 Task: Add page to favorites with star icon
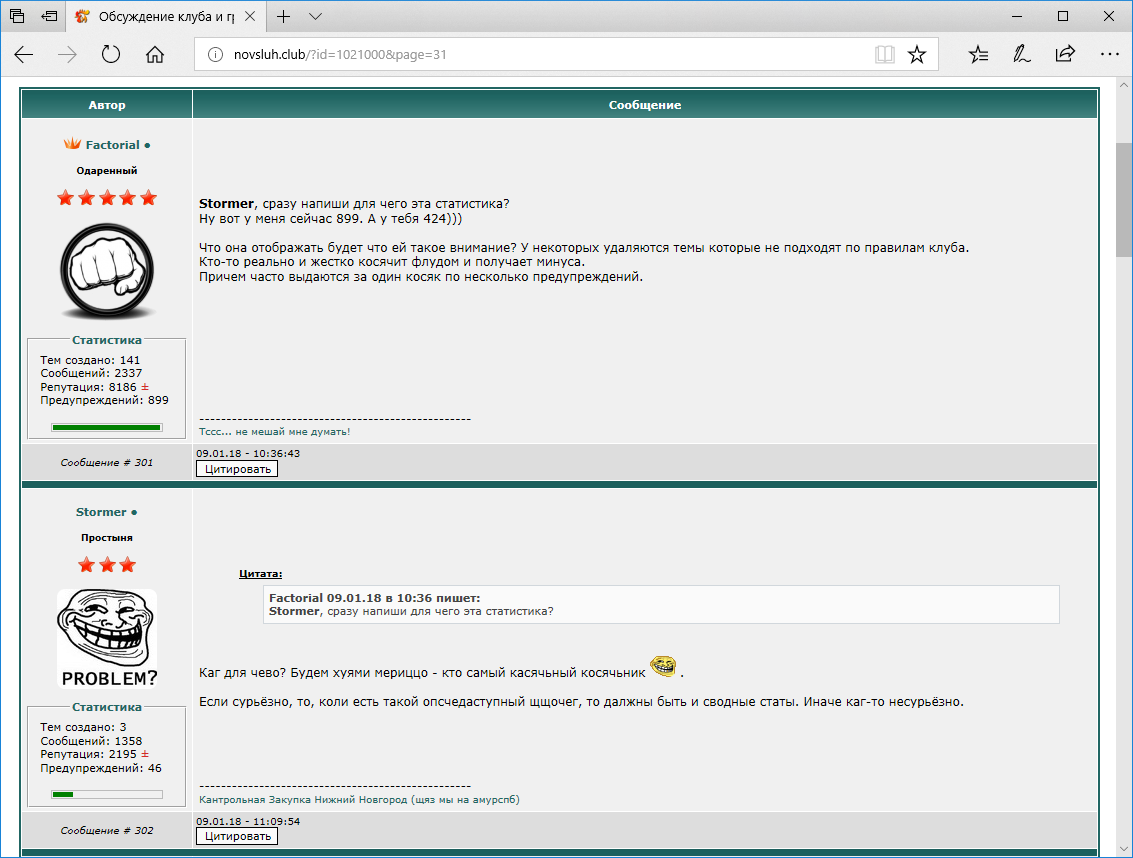tap(916, 54)
